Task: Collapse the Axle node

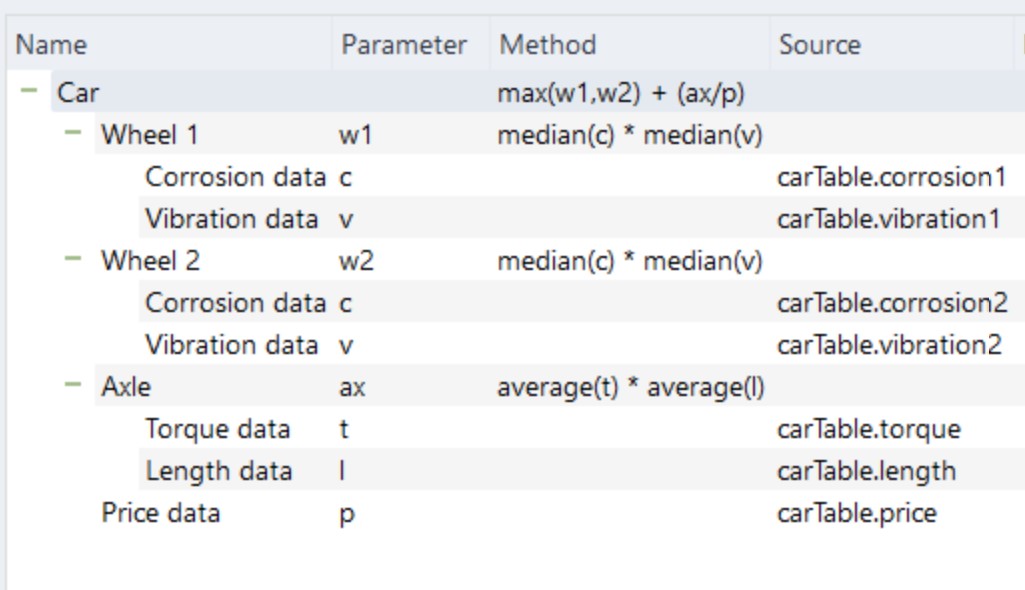Action: click(x=73, y=386)
